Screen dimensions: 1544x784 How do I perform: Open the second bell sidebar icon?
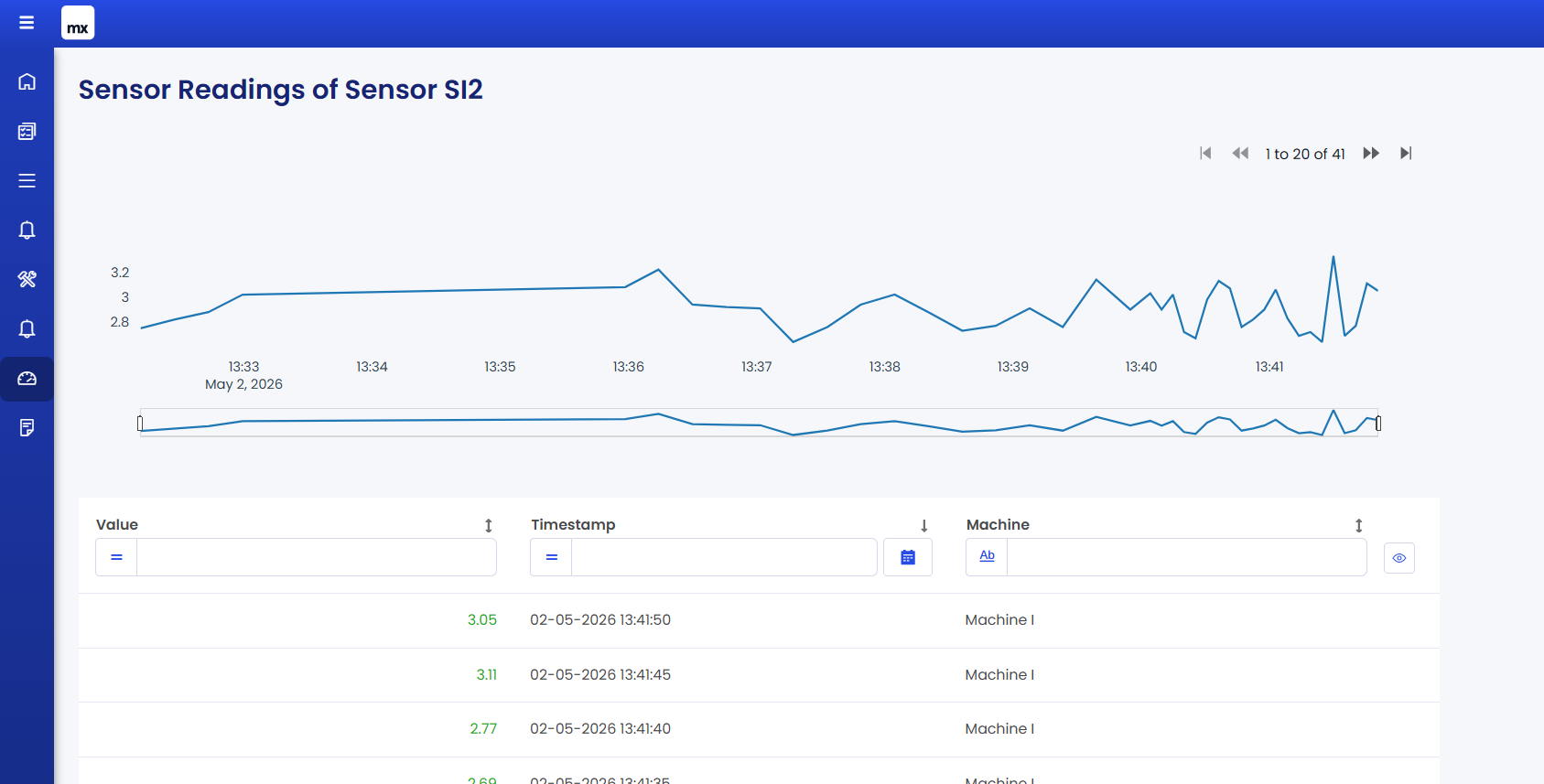[x=27, y=328]
